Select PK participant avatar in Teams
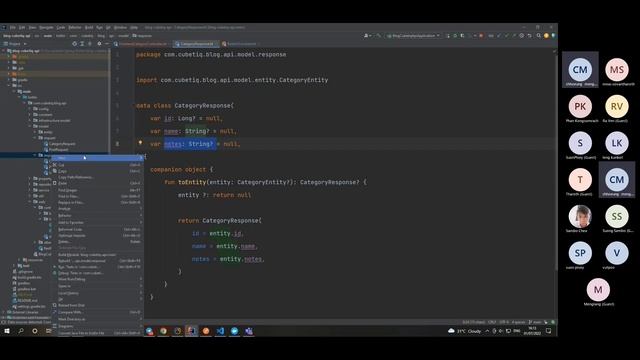This screenshot has width=640, height=360. 580,106
